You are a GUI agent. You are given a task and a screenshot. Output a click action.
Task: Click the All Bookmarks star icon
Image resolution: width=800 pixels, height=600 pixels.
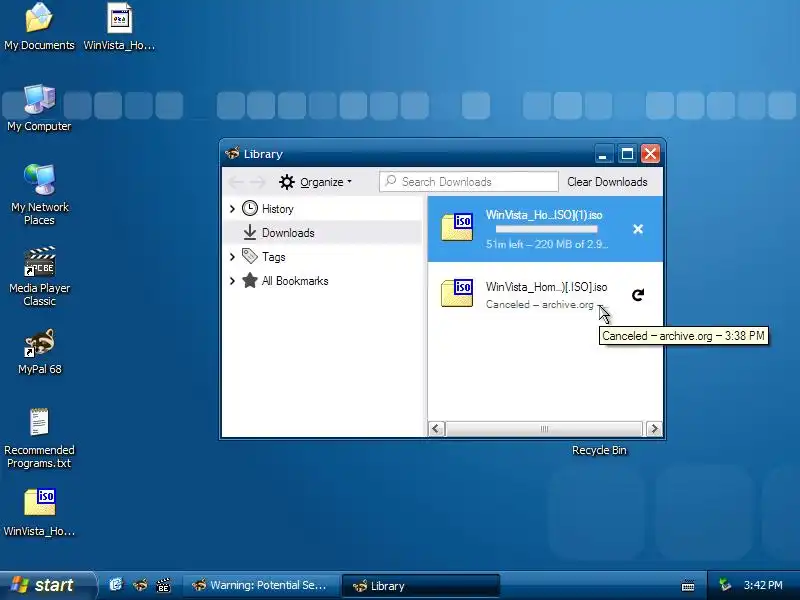249,280
